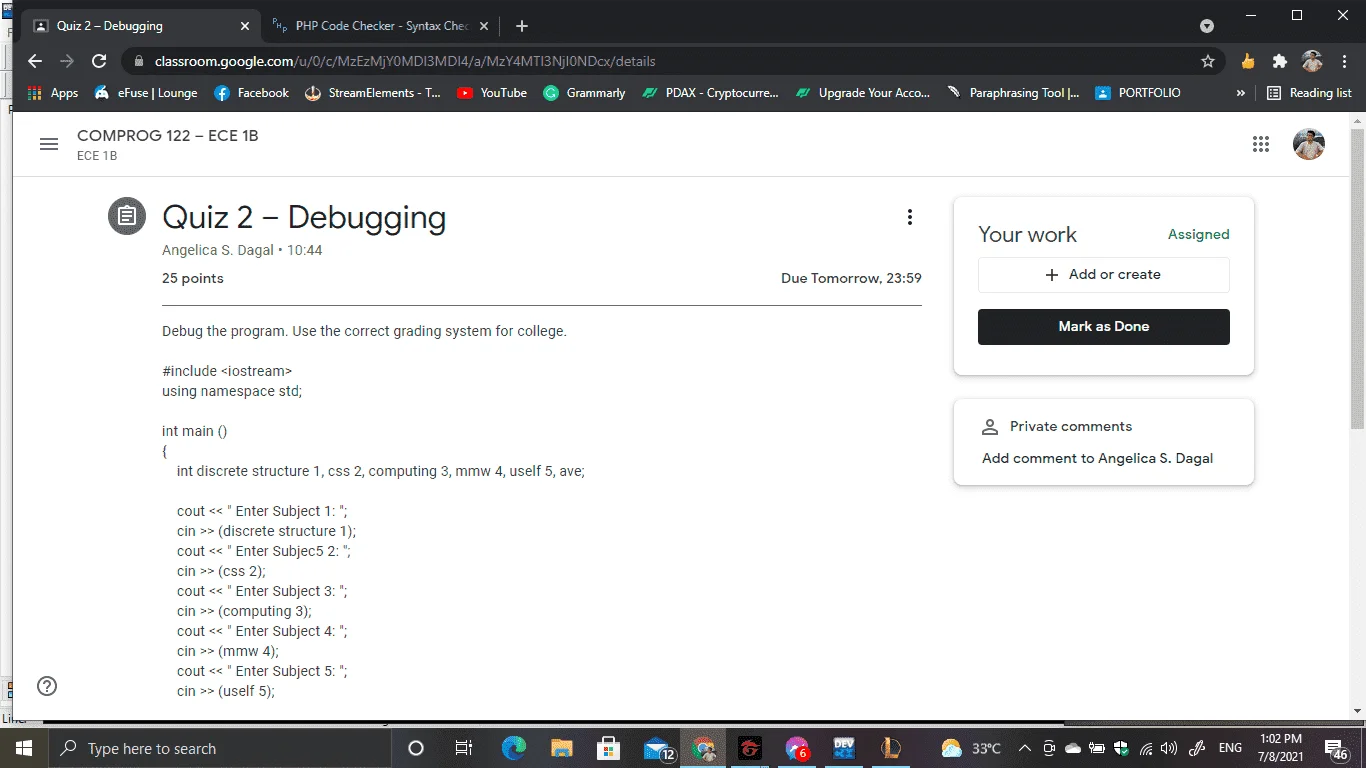Go back with the browser back arrow
This screenshot has width=1366, height=768.
(x=35, y=61)
